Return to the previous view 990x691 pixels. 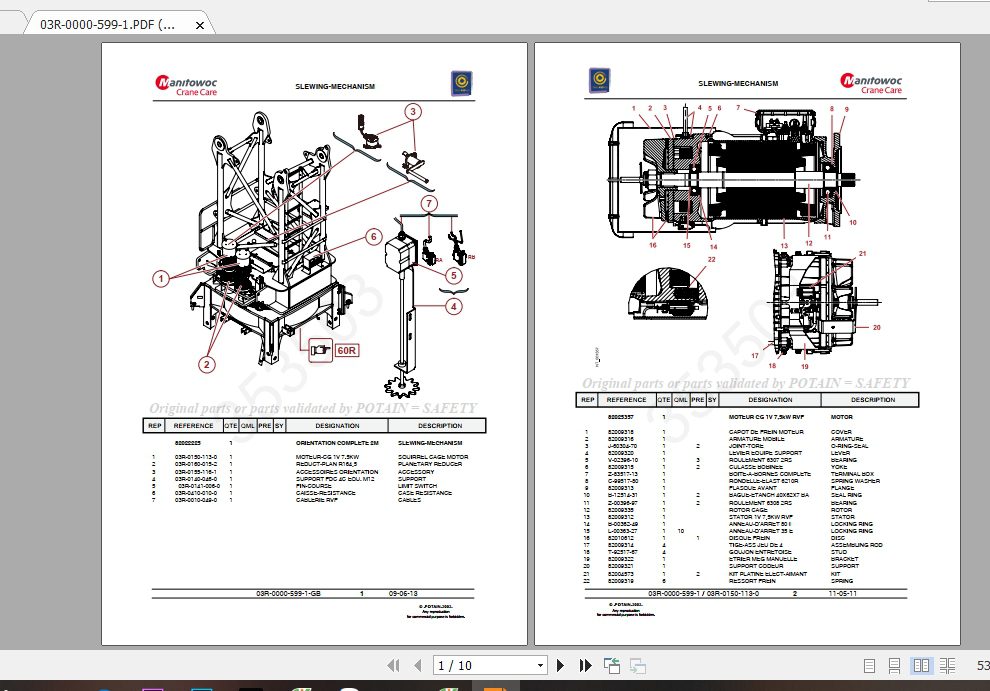[x=611, y=665]
